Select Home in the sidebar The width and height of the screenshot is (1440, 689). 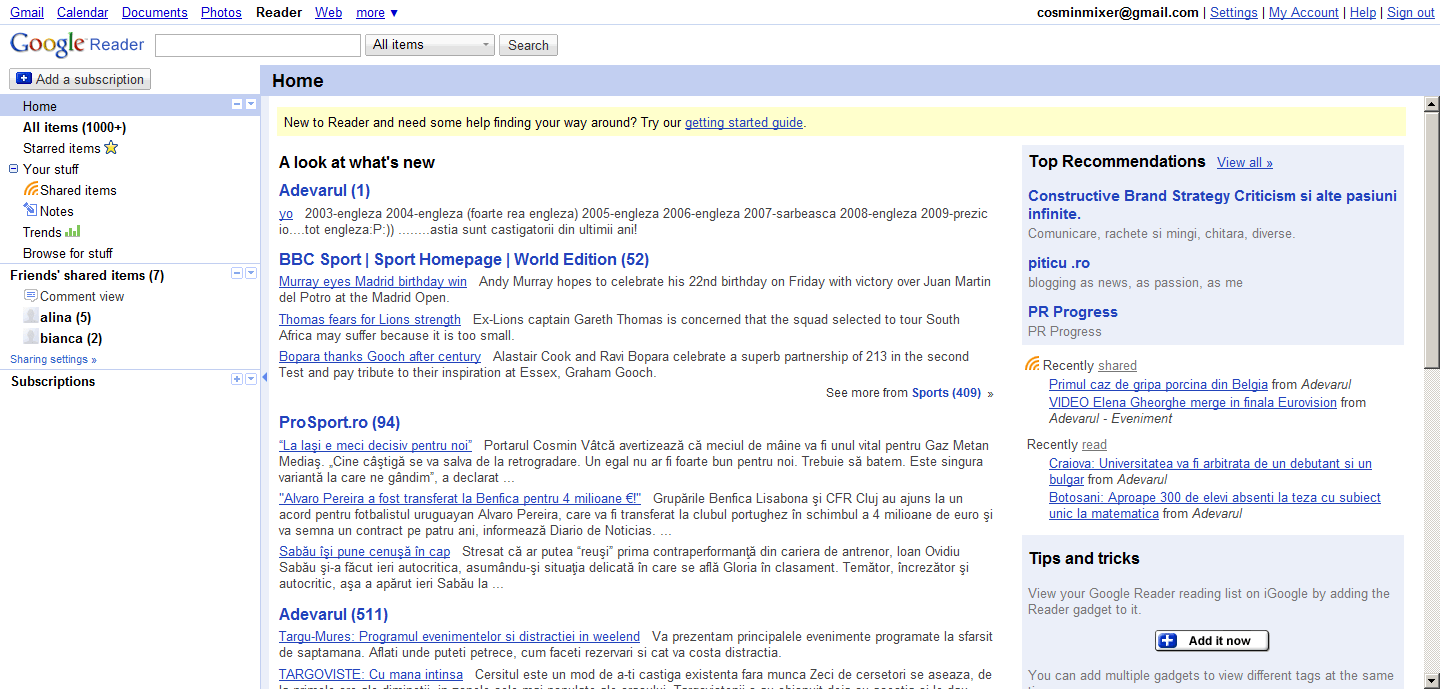[130, 106]
